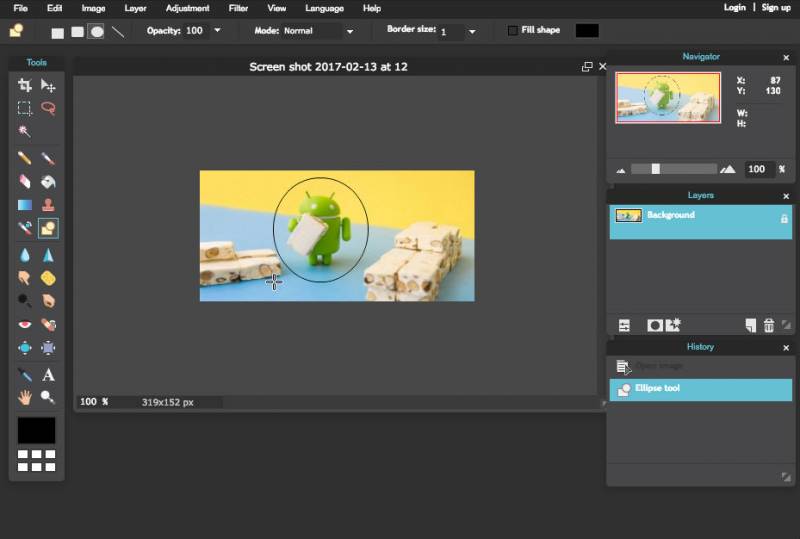This screenshot has width=800, height=539.
Task: Pick the Paint Bucket tool
Action: click(48, 182)
